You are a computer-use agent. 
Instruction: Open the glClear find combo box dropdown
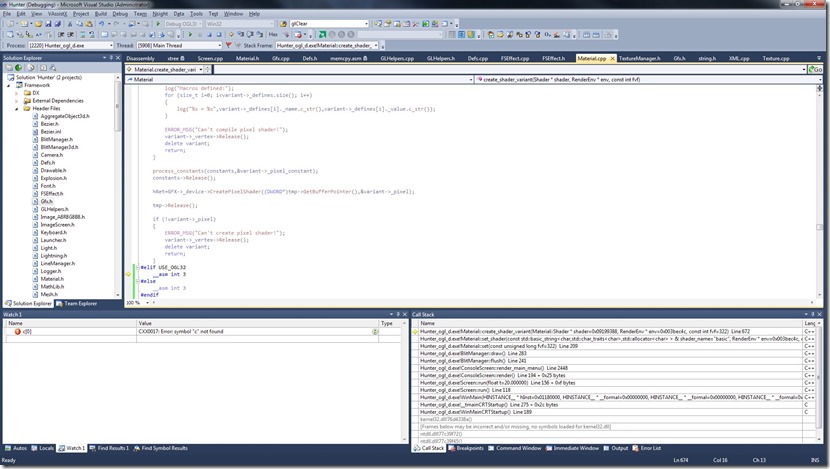(366, 24)
